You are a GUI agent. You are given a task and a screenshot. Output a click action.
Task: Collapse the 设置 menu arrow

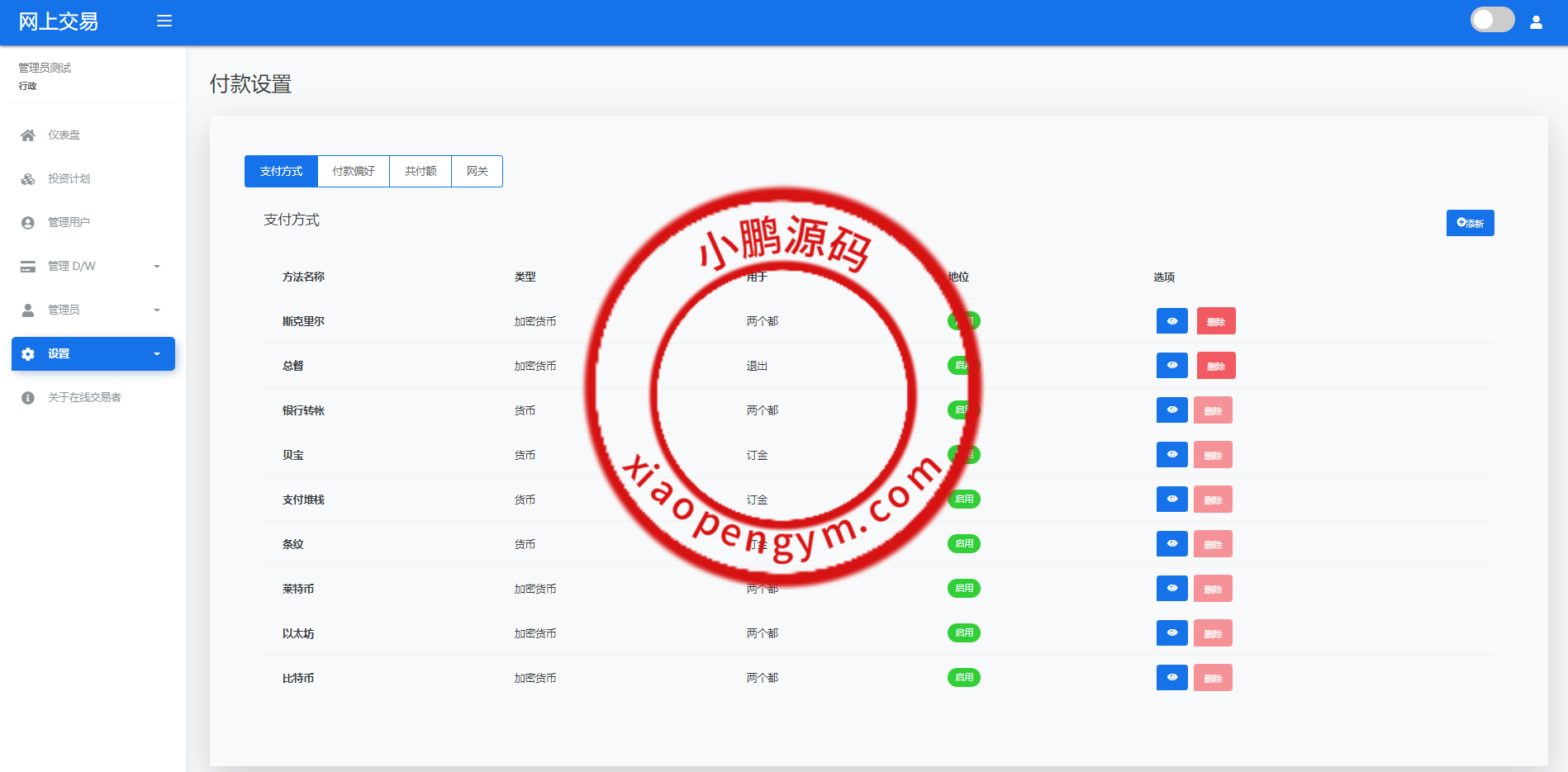(157, 354)
